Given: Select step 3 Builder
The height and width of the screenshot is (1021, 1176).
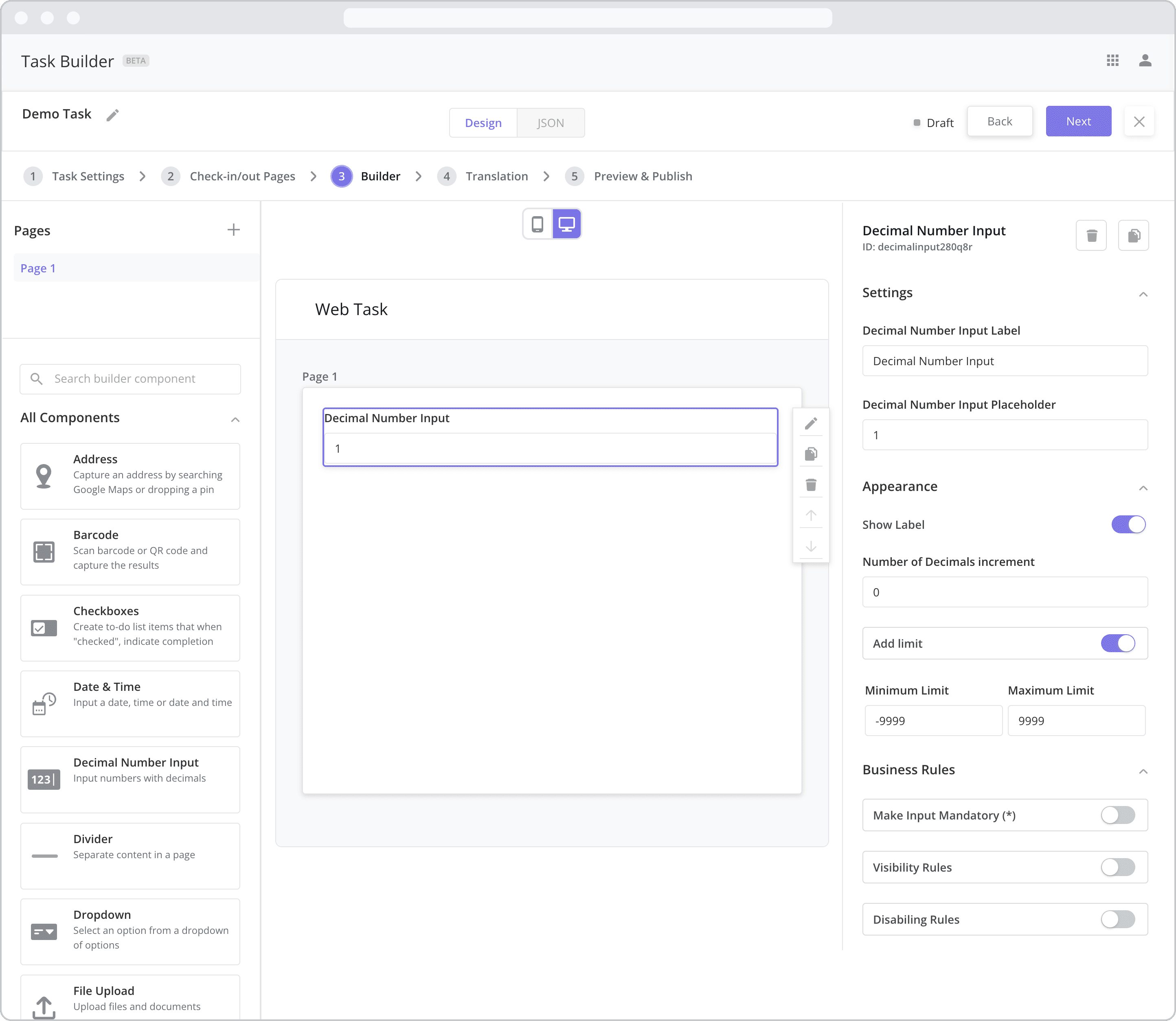Looking at the screenshot, I should 365,176.
